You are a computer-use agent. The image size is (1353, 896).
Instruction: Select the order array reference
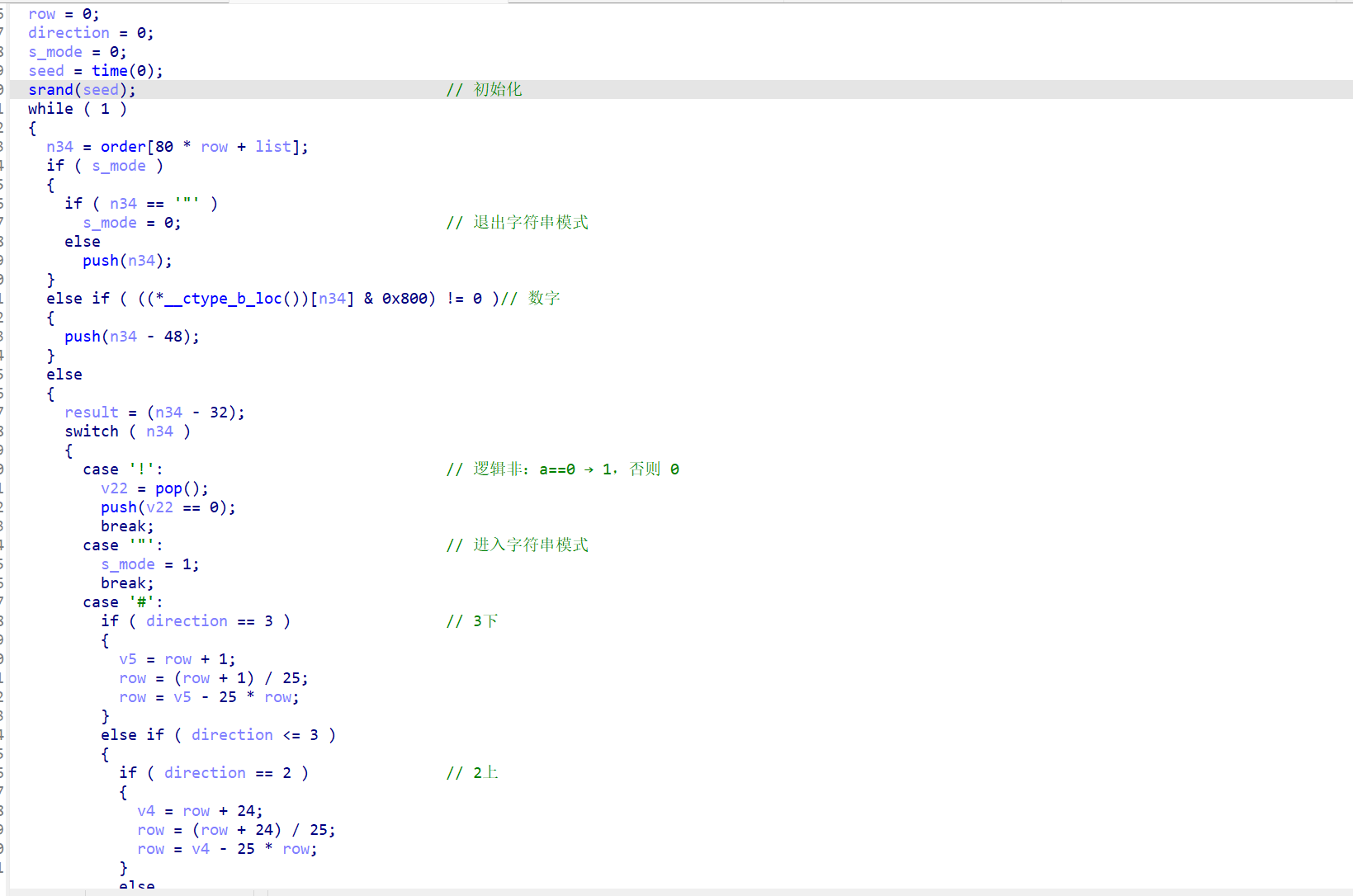coord(123,146)
